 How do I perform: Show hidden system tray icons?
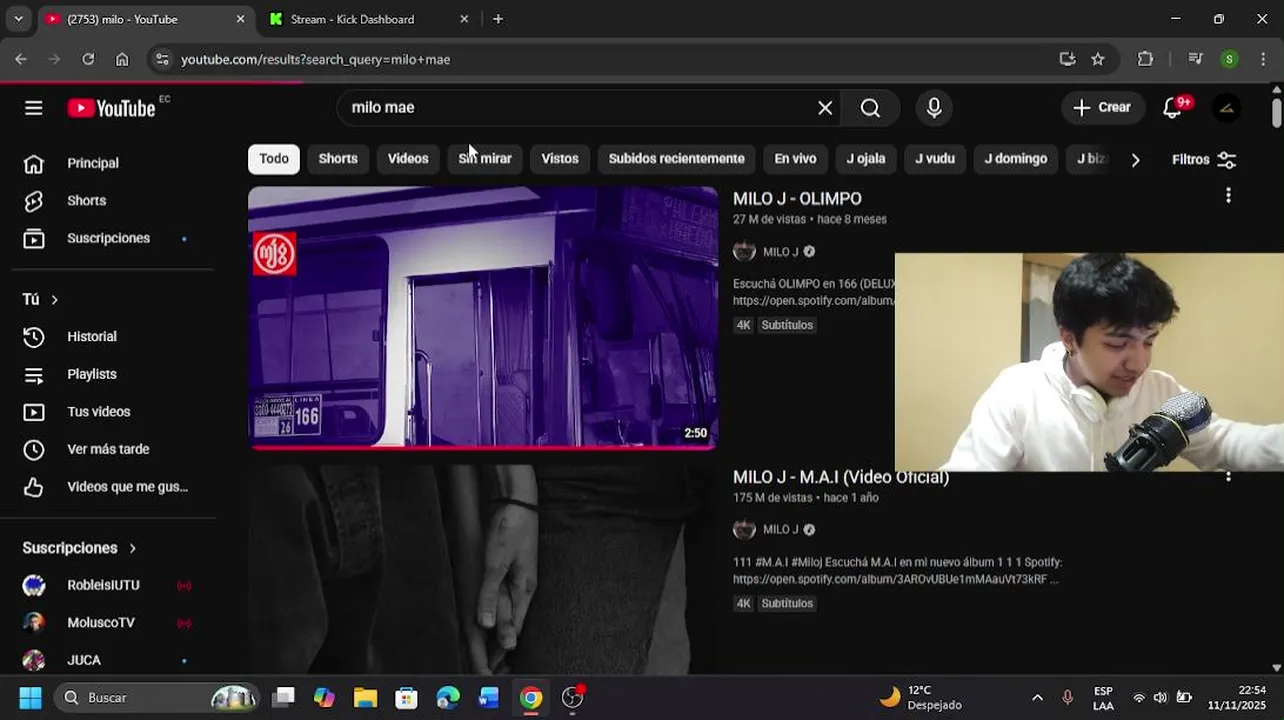(1037, 697)
